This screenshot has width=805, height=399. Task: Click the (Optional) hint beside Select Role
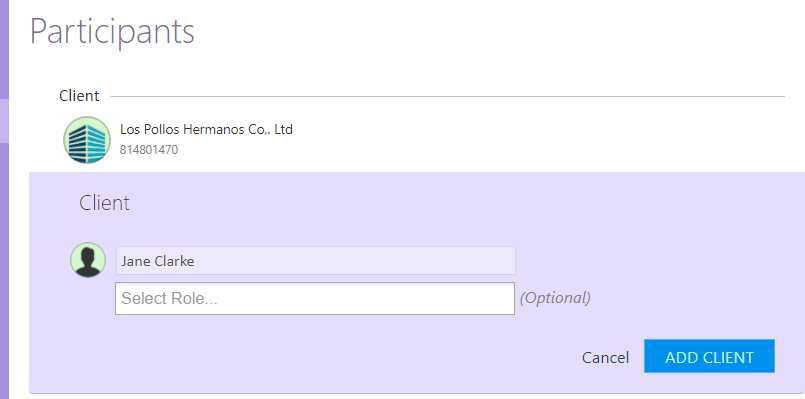pos(555,298)
